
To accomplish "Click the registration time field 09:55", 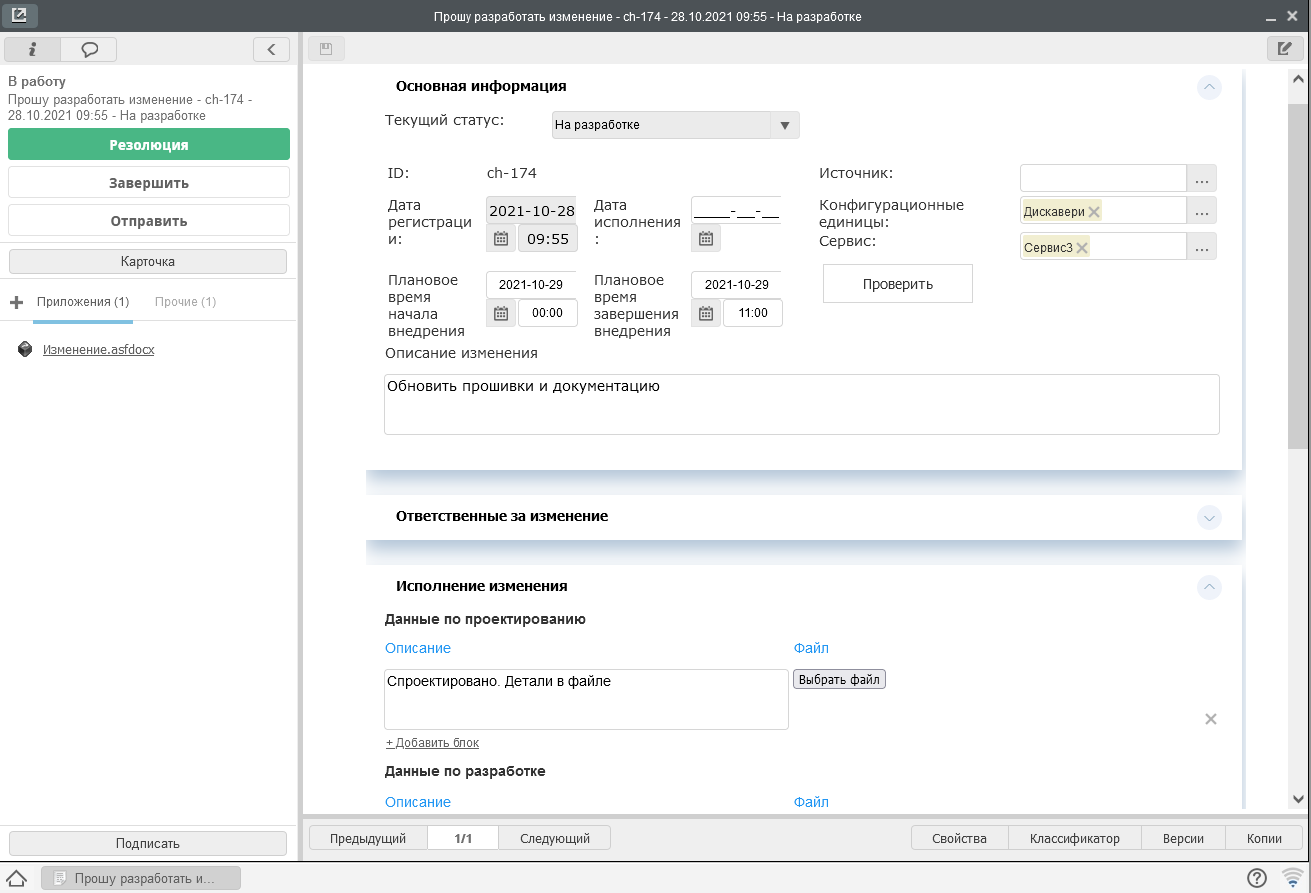I will click(x=547, y=239).
